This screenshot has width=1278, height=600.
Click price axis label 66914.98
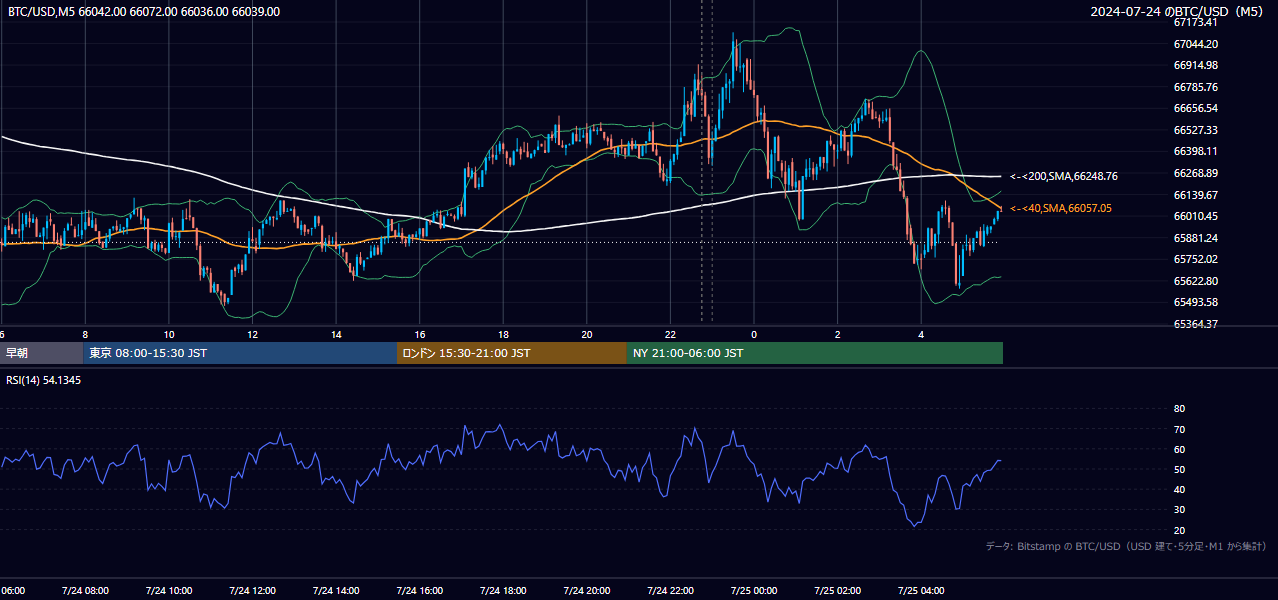(1195, 65)
